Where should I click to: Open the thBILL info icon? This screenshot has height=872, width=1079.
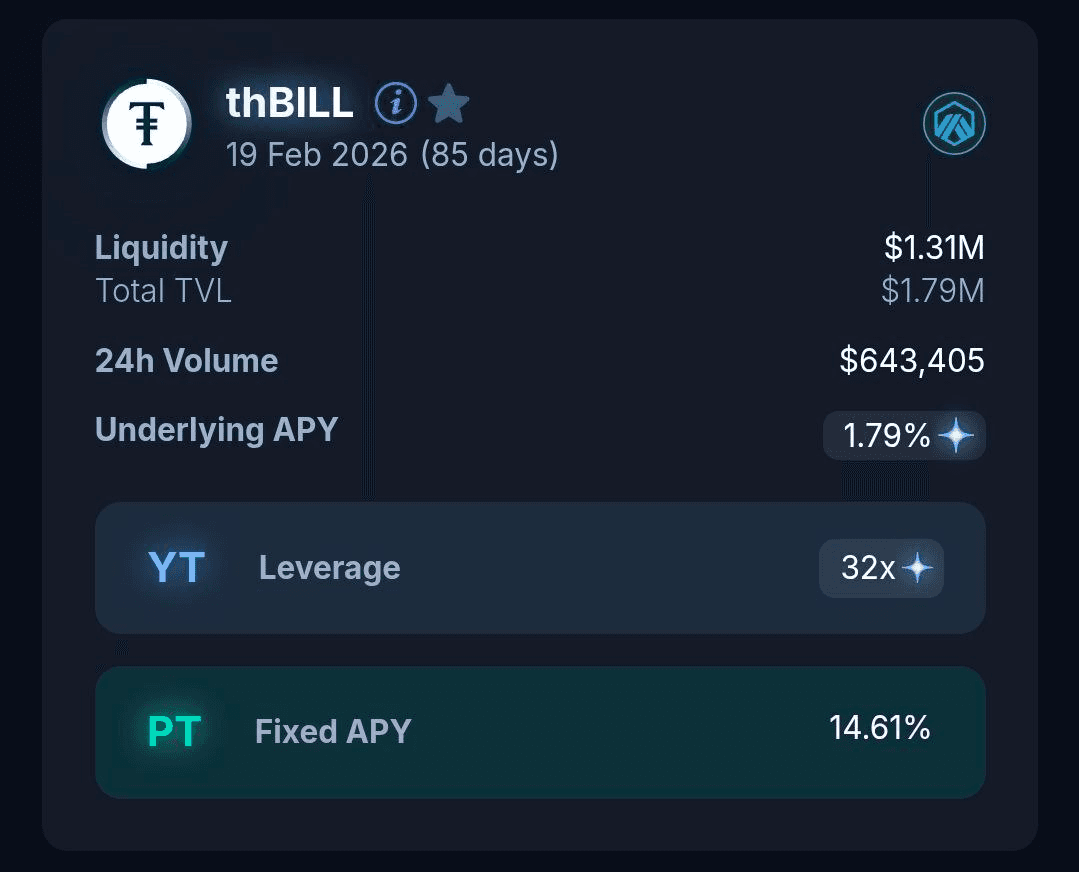(x=395, y=103)
